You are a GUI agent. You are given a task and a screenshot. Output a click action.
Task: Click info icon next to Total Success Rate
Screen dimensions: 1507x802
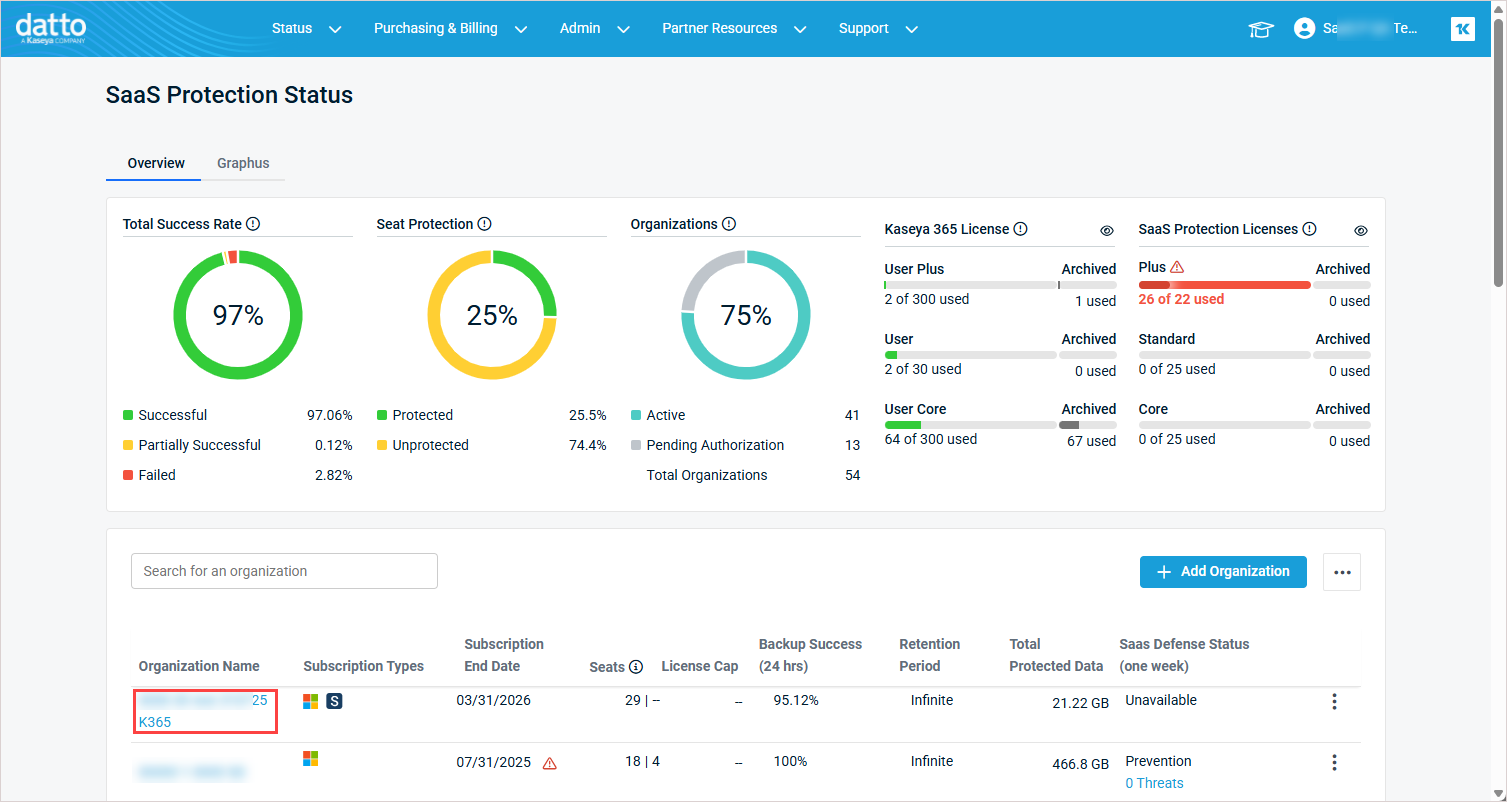coord(253,224)
